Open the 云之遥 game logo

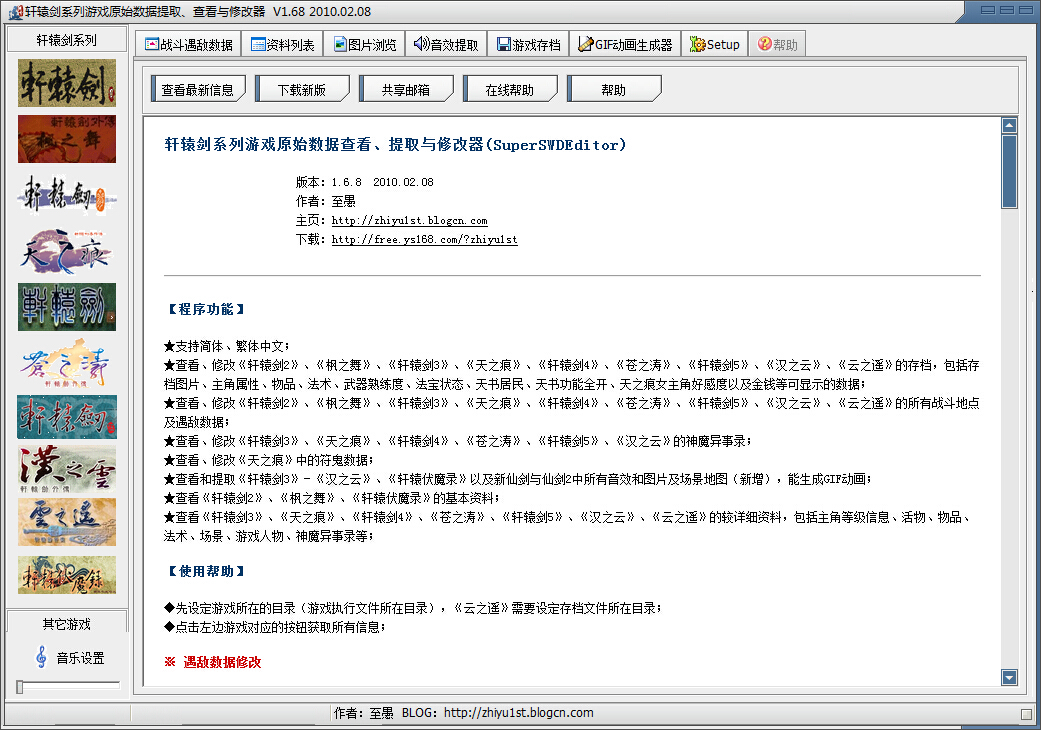click(x=67, y=522)
